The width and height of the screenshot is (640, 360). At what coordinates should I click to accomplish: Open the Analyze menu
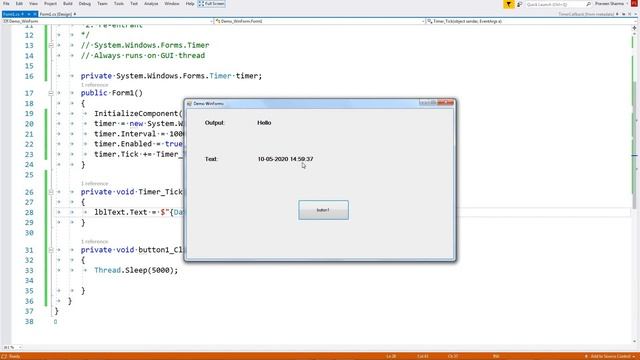point(151,4)
